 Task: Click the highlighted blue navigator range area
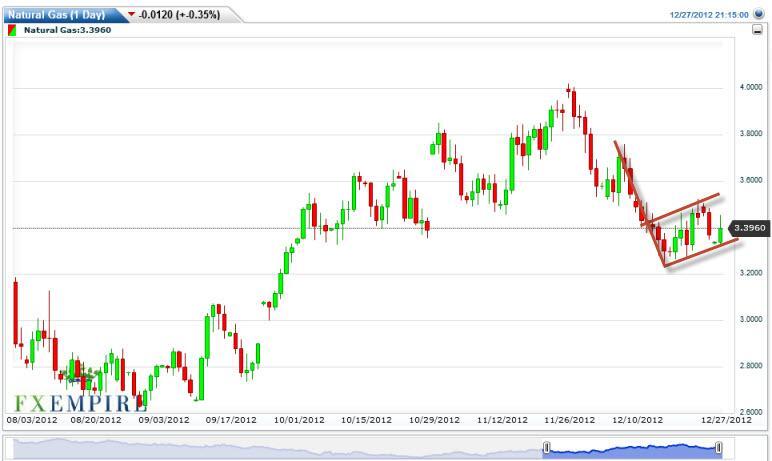pos(632,449)
